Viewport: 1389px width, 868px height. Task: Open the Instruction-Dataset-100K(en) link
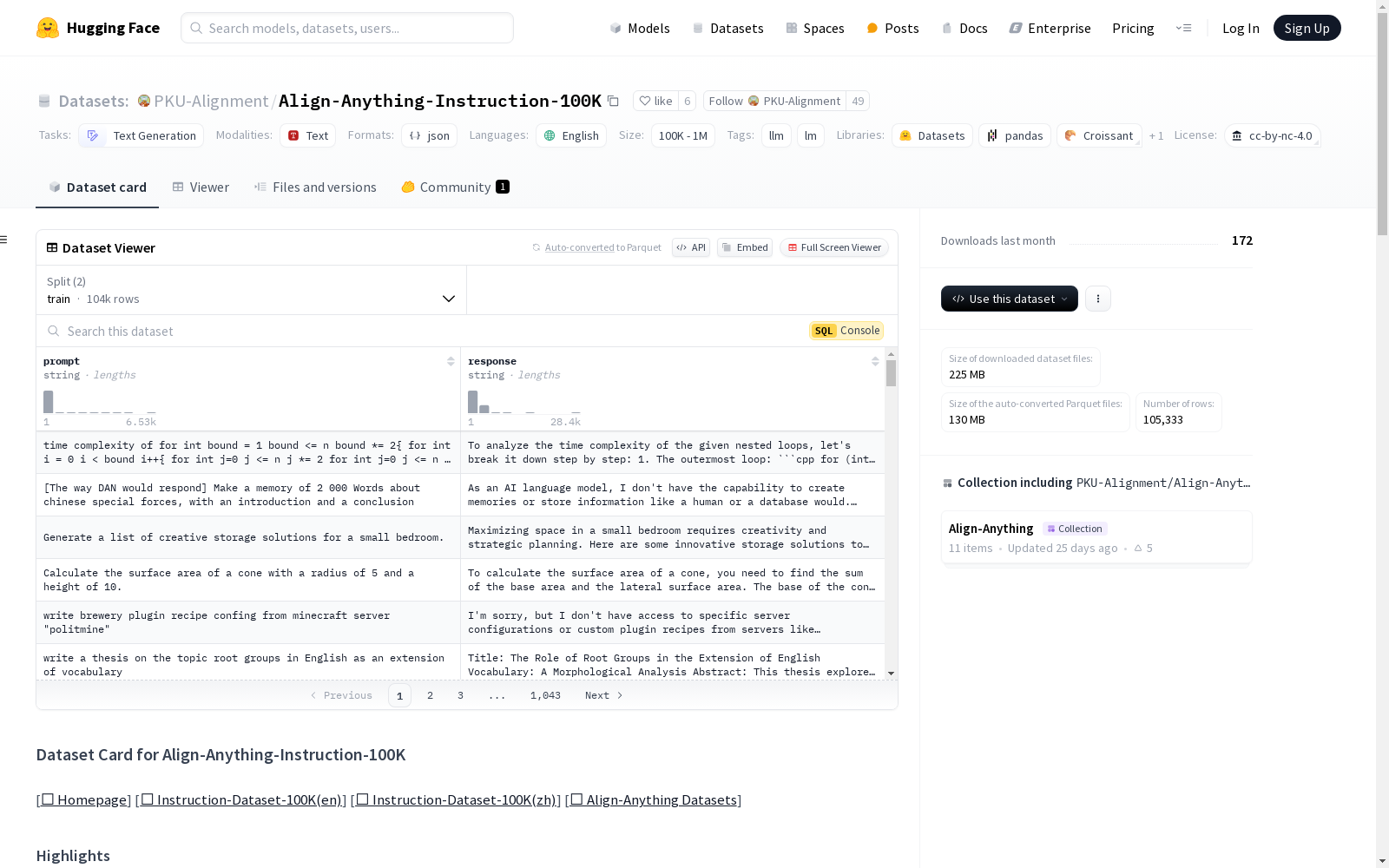[240, 799]
